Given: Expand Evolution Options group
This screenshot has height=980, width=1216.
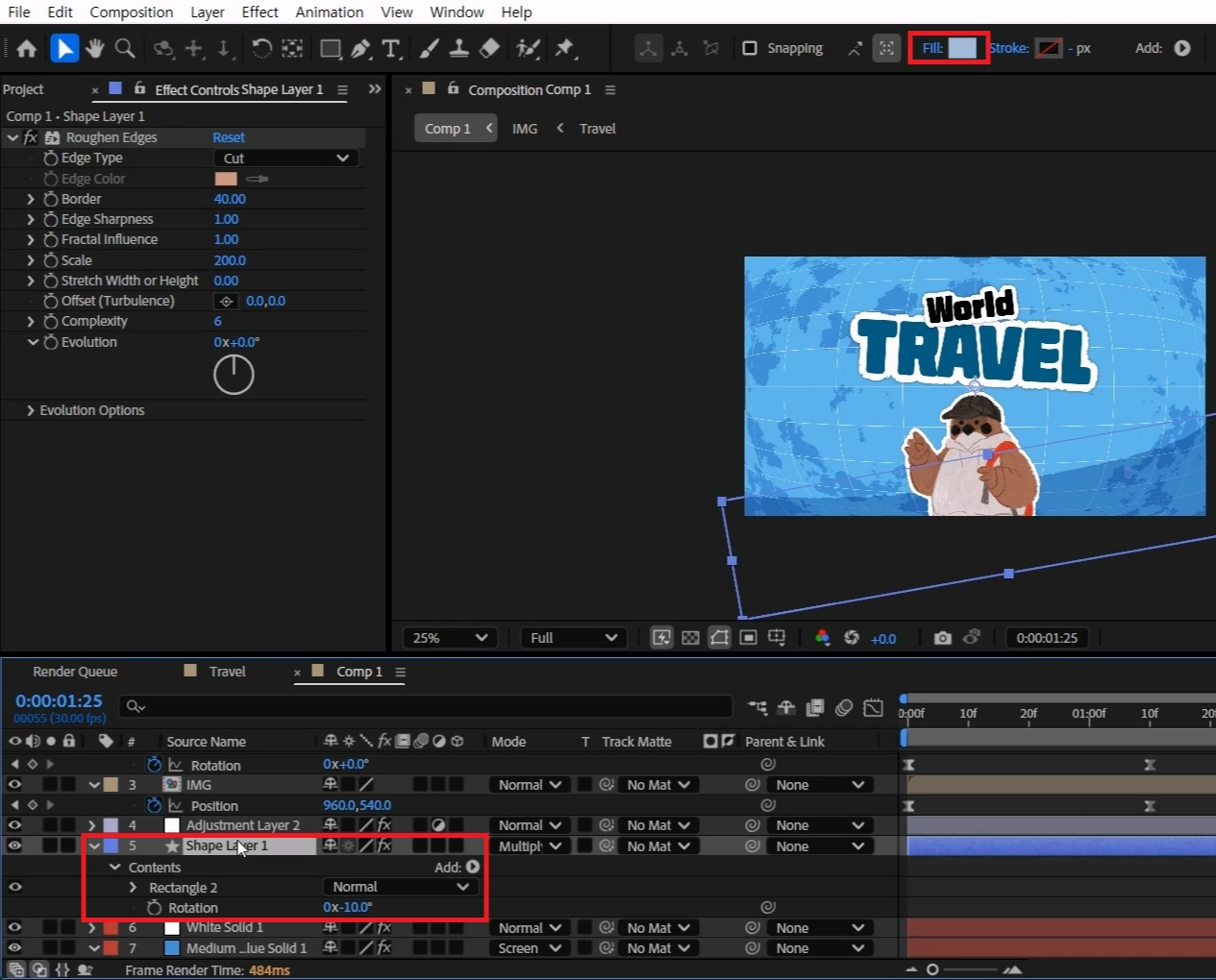Looking at the screenshot, I should [x=31, y=410].
